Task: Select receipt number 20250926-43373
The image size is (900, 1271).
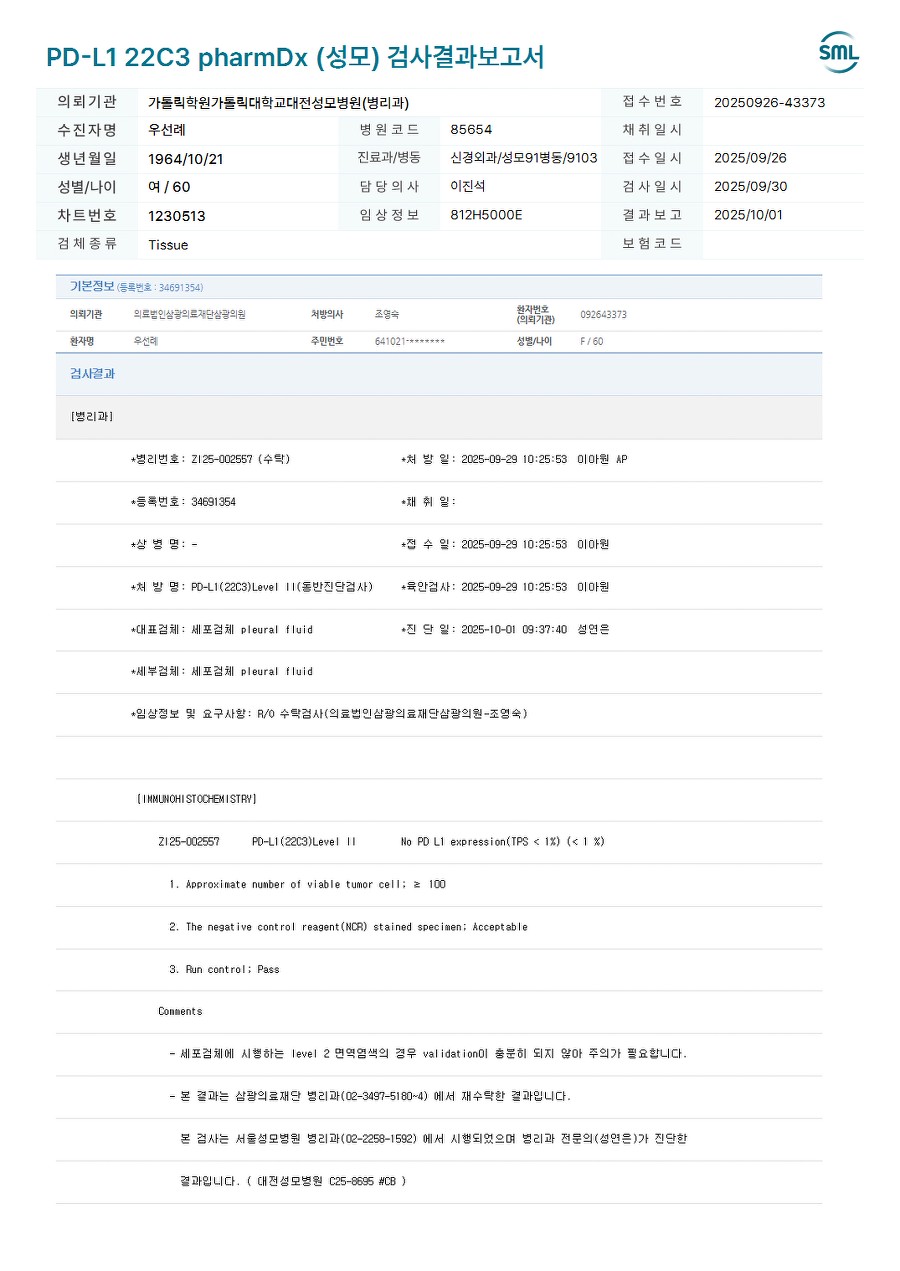Action: (770, 102)
